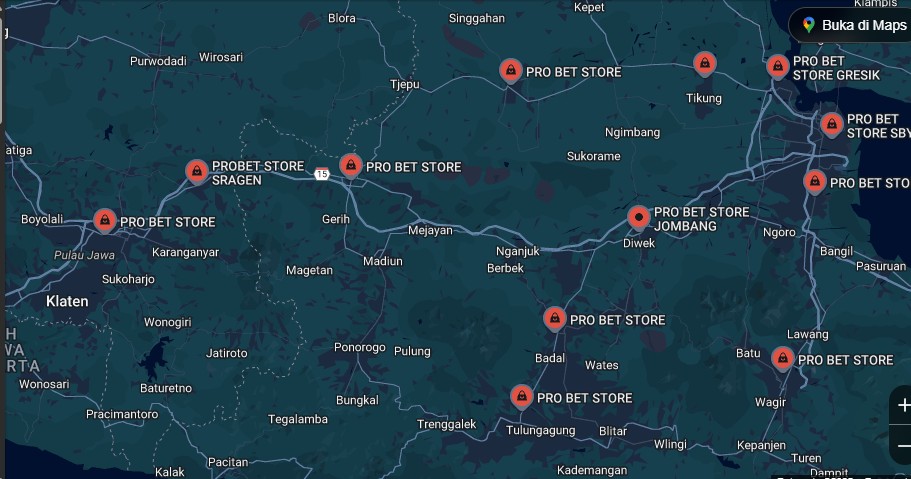
Task: Click the Klaten city label
Action: click(x=67, y=301)
